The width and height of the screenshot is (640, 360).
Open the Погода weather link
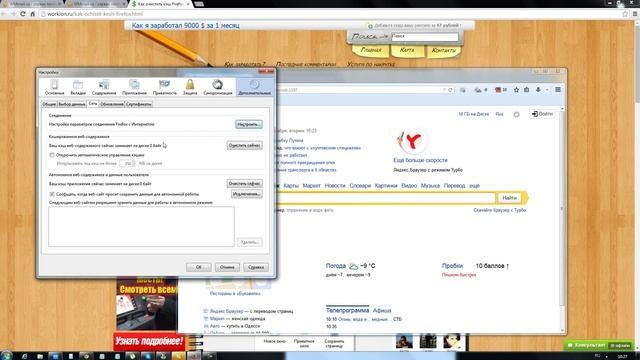pyautogui.click(x=336, y=266)
